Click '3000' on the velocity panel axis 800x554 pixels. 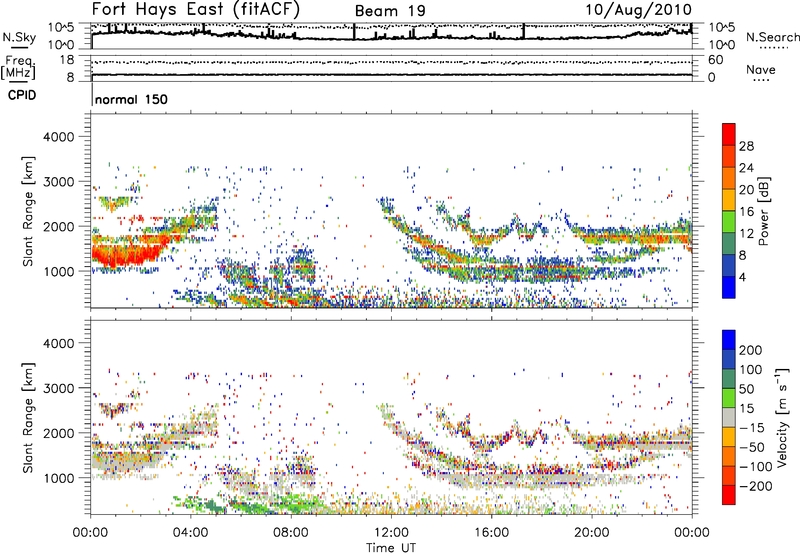tap(58, 388)
